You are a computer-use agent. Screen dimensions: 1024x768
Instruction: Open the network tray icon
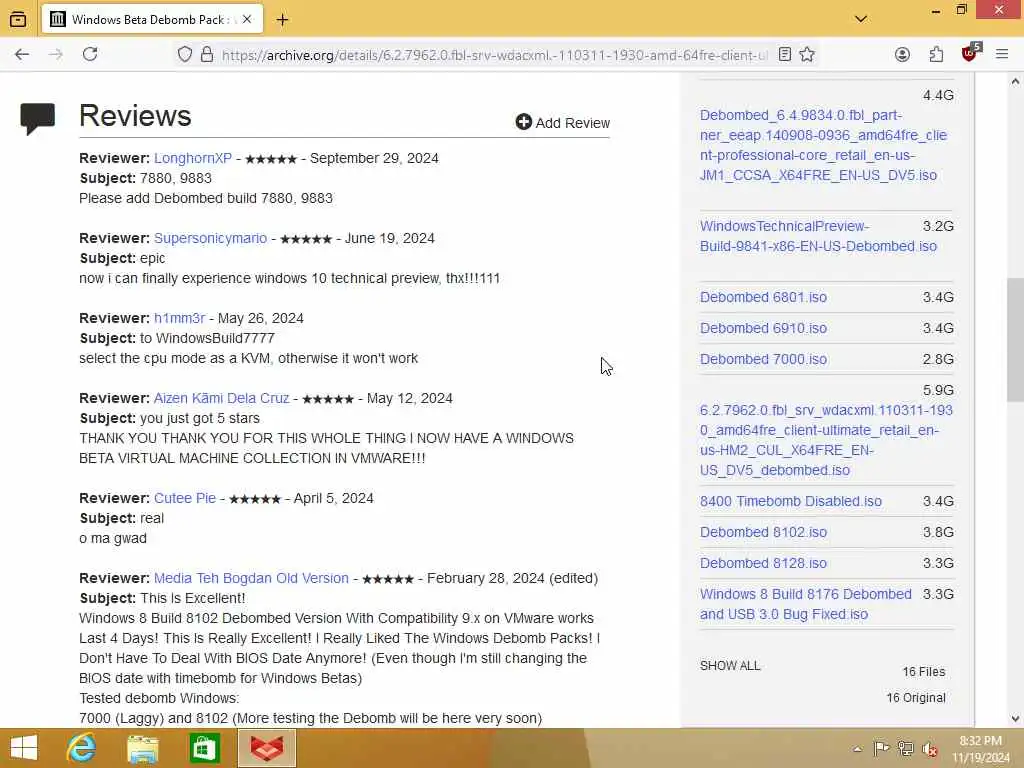pos(905,748)
